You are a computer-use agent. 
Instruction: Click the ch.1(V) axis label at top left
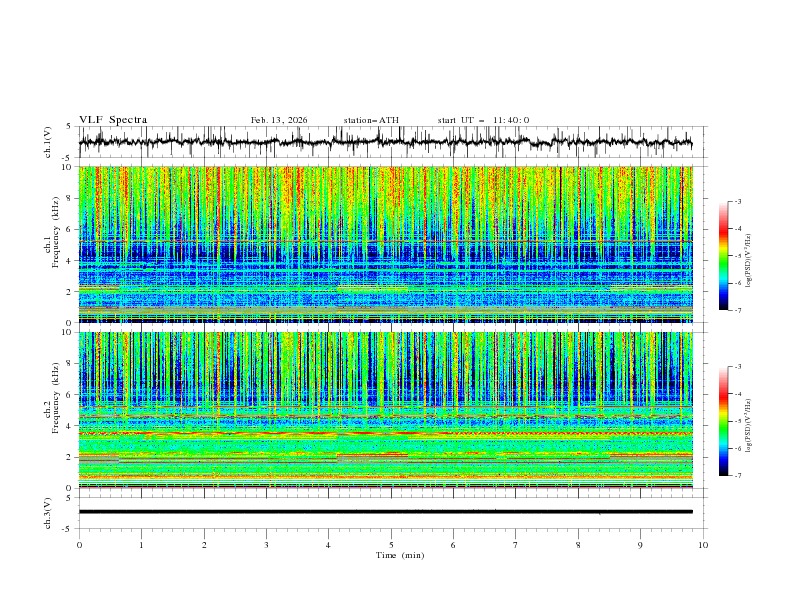48,142
